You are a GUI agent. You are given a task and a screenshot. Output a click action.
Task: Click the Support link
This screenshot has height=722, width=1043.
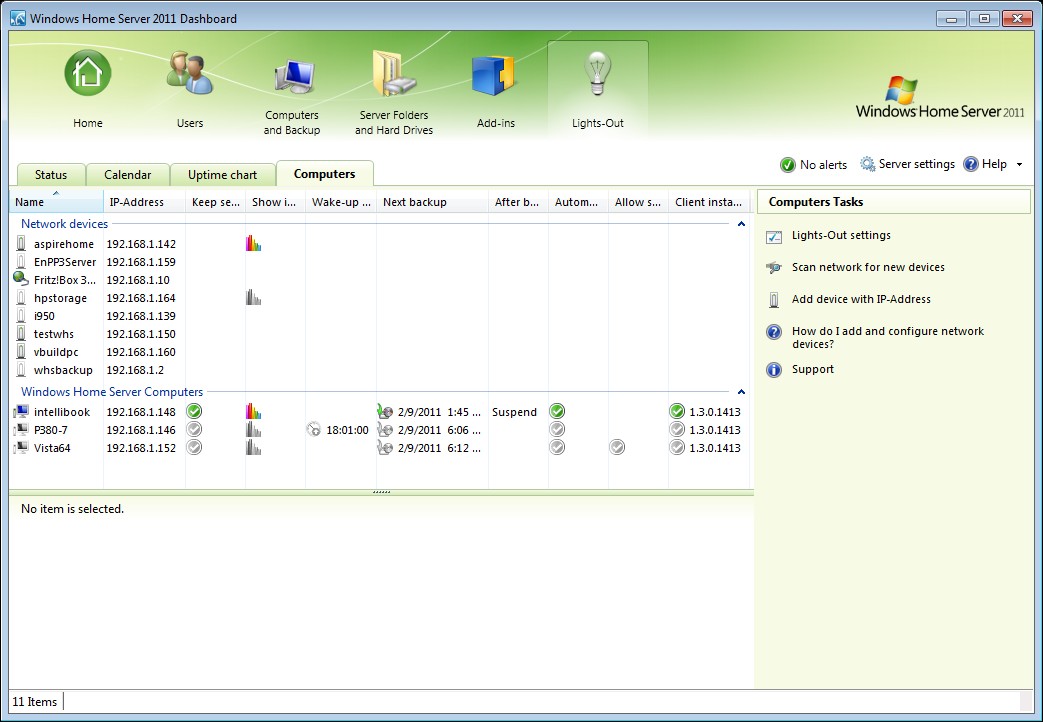click(x=812, y=369)
